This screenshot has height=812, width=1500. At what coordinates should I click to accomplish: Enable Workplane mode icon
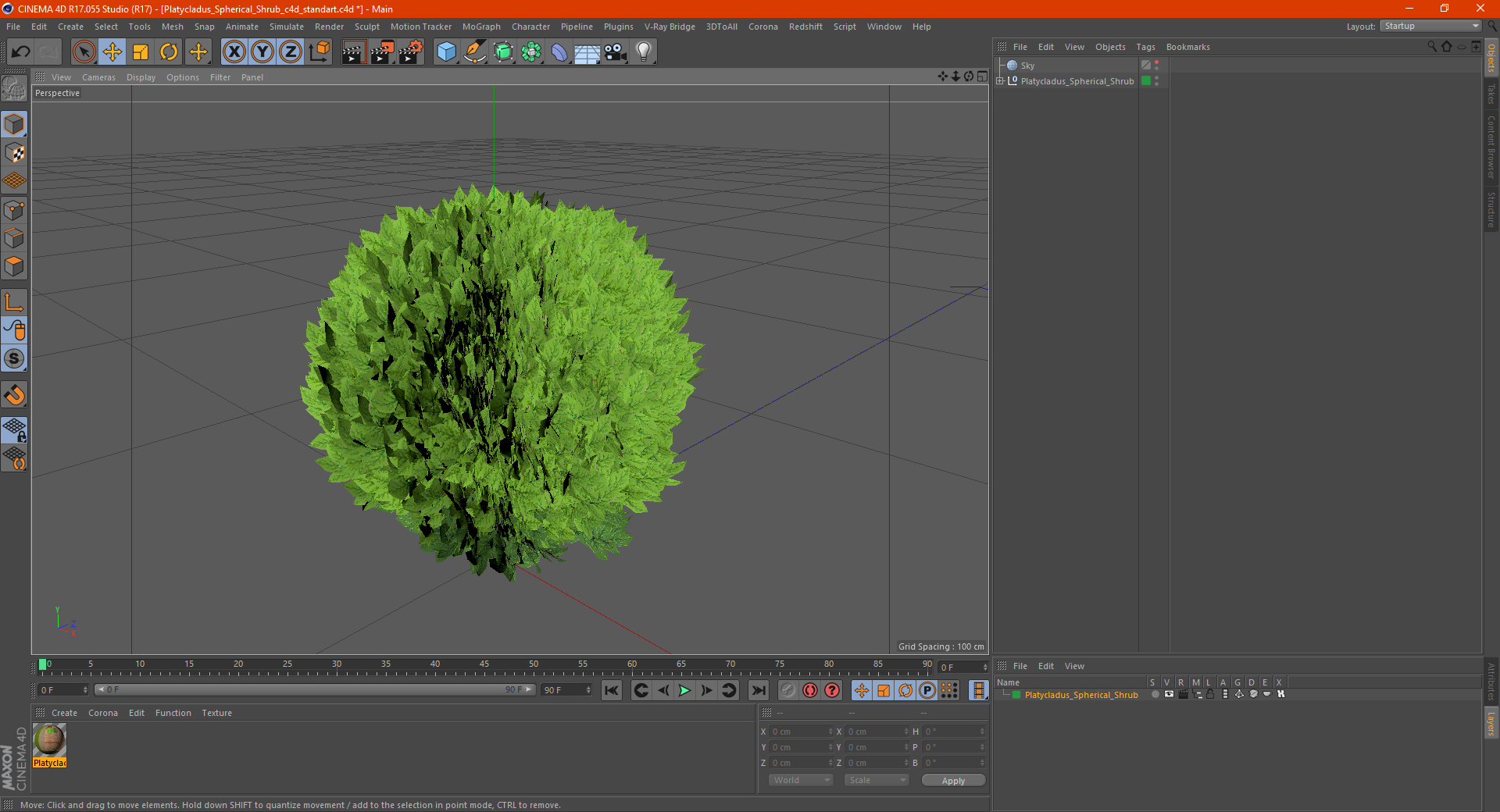(14, 181)
